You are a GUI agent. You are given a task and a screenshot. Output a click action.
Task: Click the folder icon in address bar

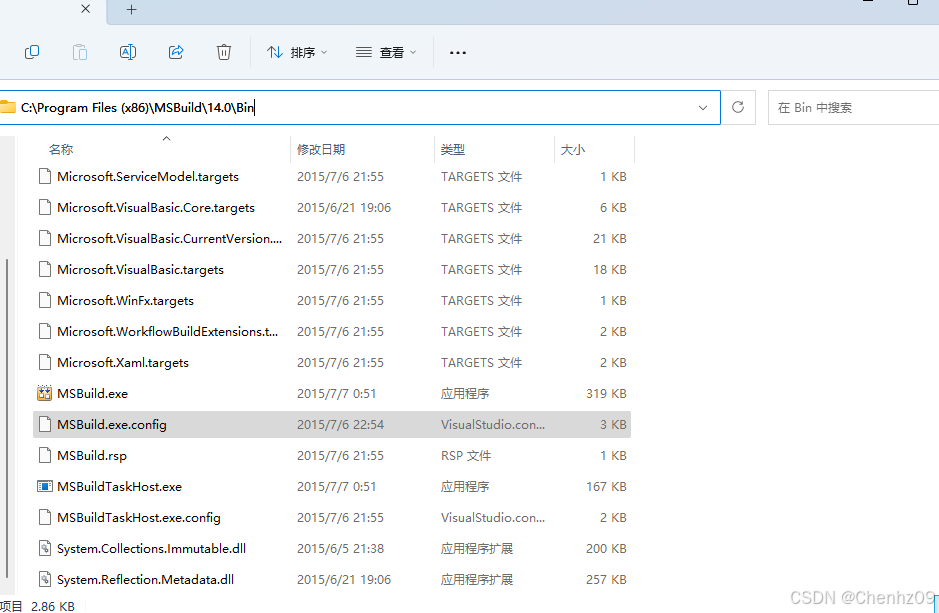coord(8,108)
